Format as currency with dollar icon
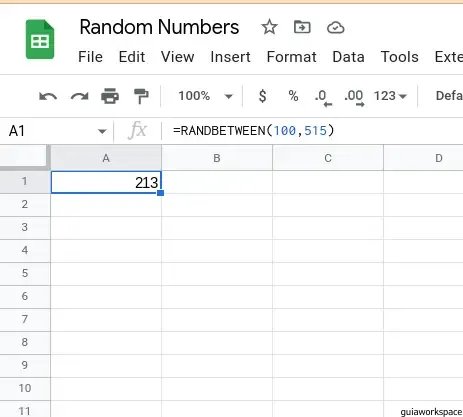Image resolution: width=463 pixels, height=417 pixels. (x=263, y=96)
